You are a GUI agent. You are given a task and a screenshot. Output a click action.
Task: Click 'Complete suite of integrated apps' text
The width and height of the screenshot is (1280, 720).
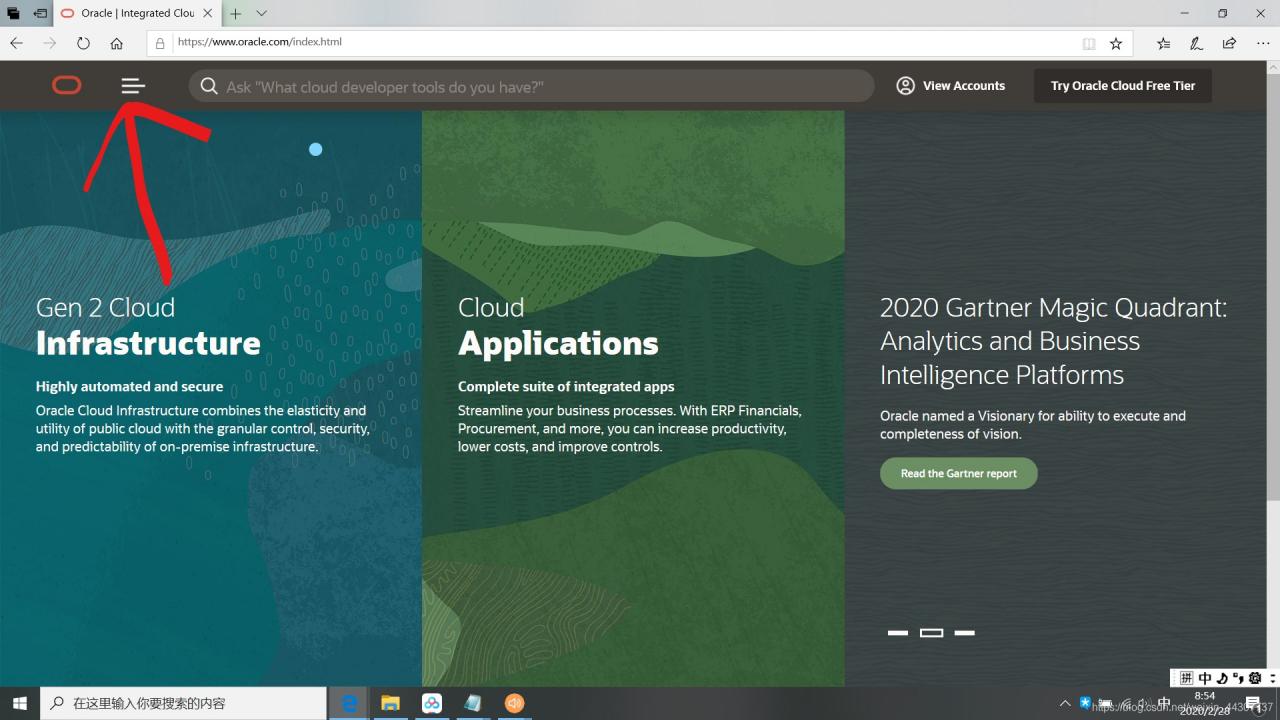click(566, 387)
